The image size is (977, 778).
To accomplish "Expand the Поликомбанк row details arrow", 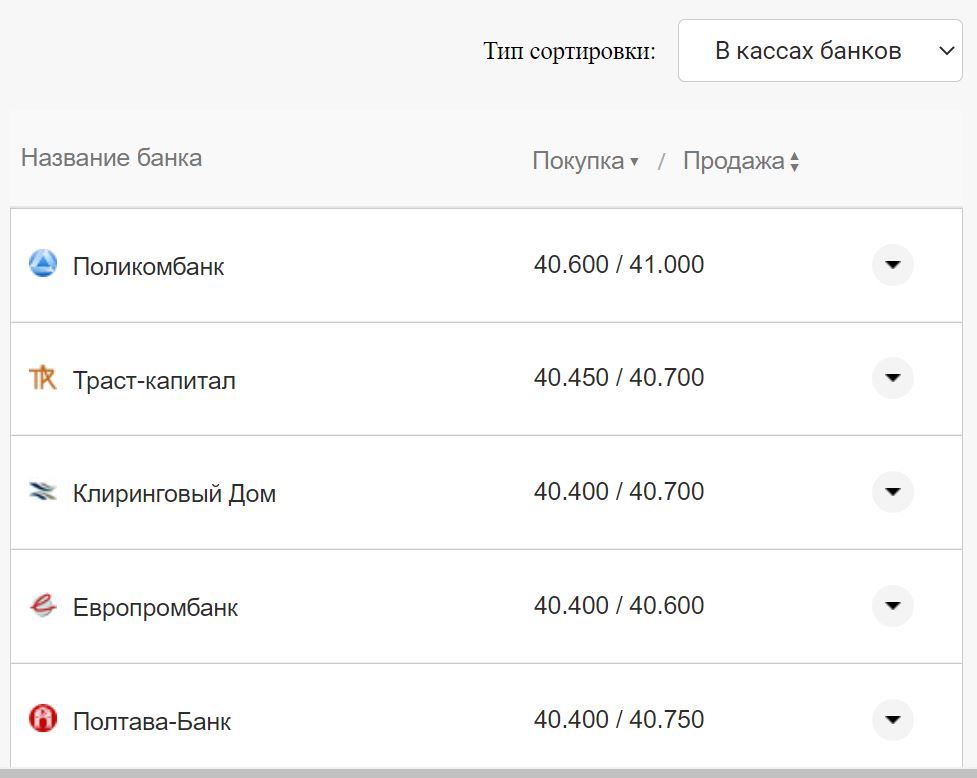I will pyautogui.click(x=893, y=265).
